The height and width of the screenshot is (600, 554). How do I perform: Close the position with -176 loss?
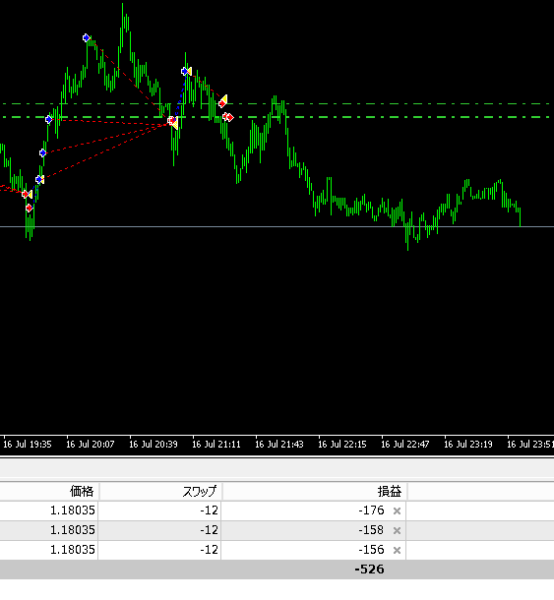coord(397,511)
